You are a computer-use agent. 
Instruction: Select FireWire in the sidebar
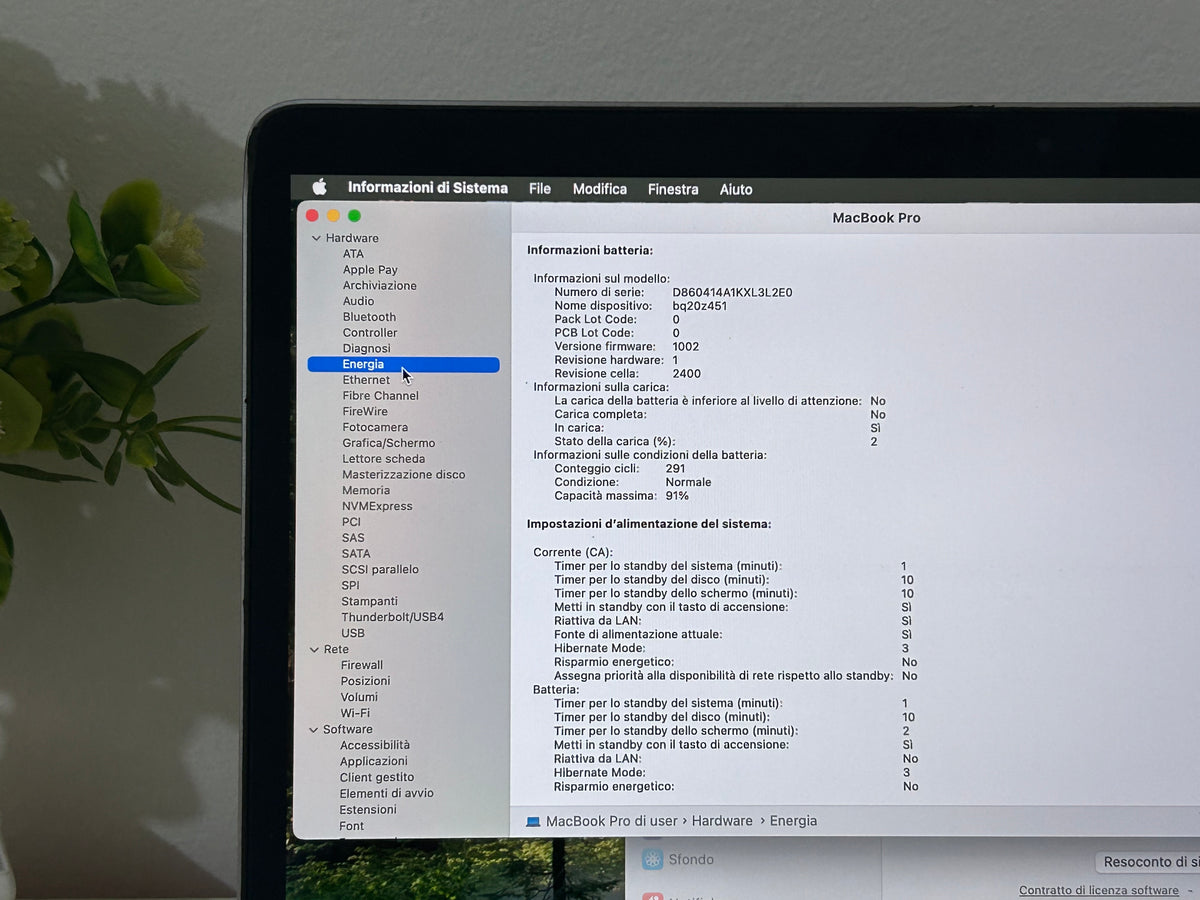[365, 411]
